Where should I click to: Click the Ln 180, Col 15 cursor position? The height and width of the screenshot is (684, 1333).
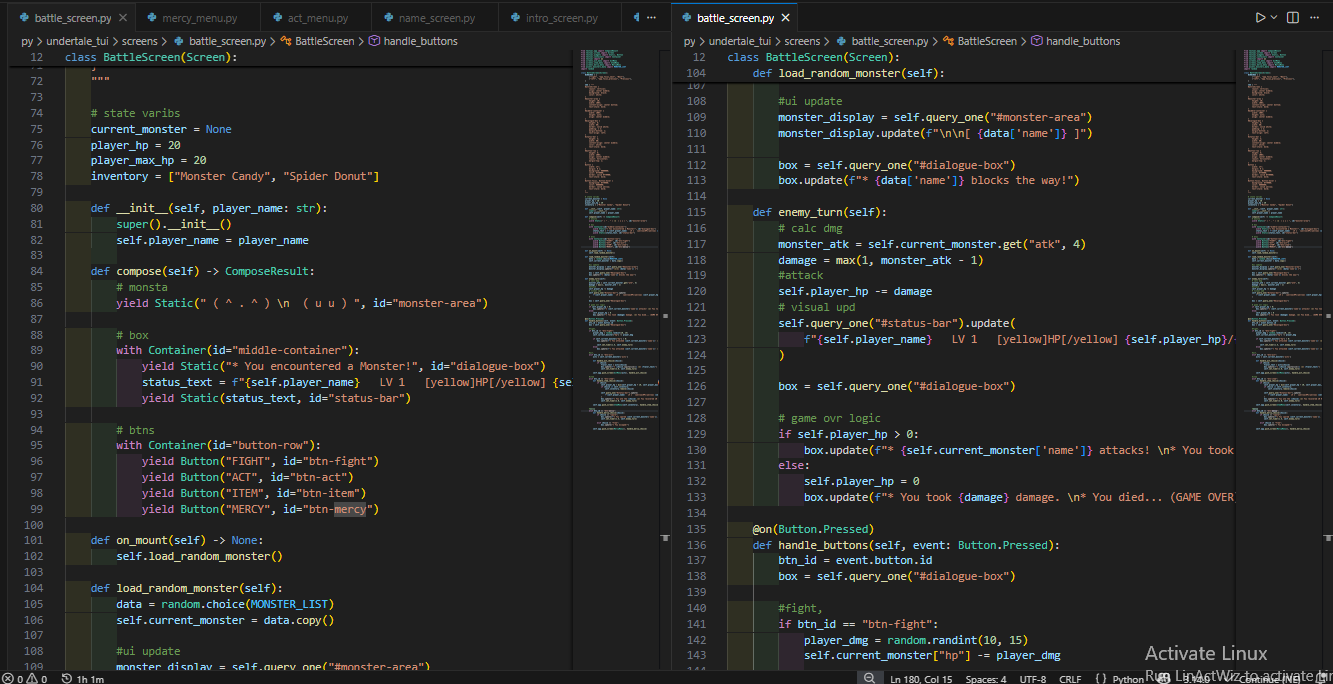coord(920,679)
